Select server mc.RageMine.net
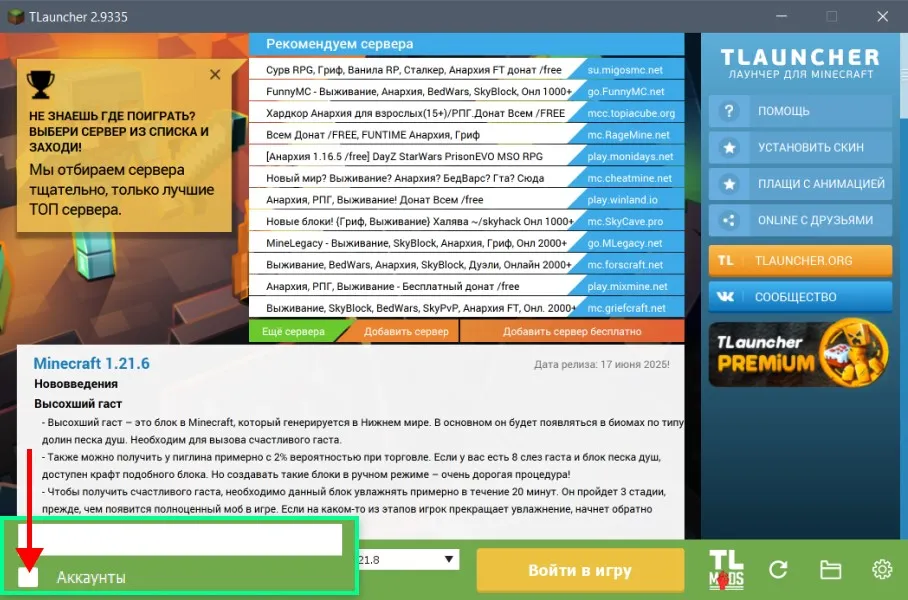 point(628,135)
